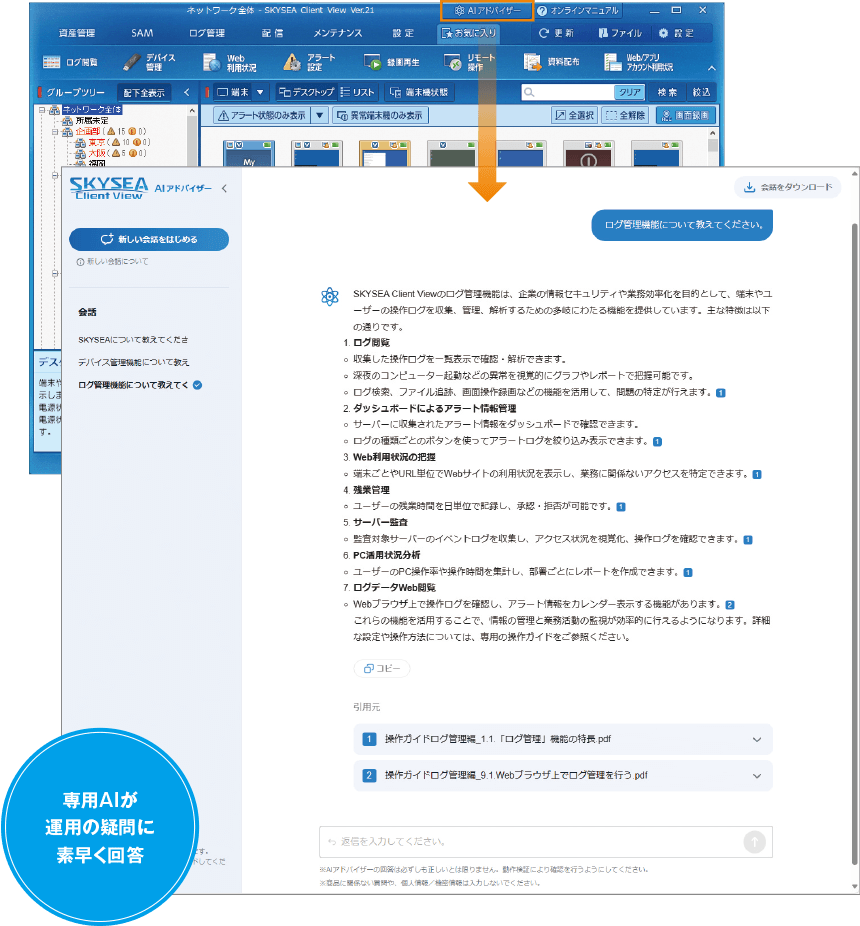Screen dimensions: 860x926
Task: Click the send arrow button in reply box
Action: [x=754, y=842]
